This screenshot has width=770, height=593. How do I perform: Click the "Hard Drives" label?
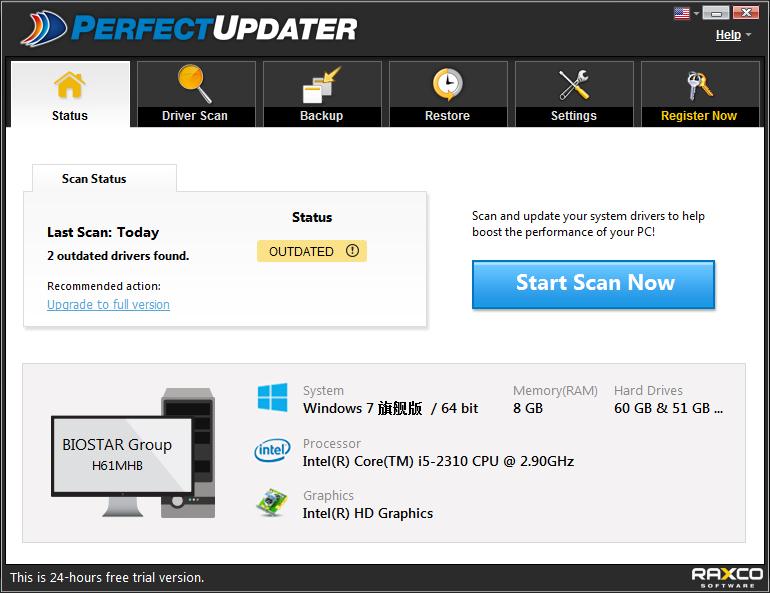(x=648, y=391)
